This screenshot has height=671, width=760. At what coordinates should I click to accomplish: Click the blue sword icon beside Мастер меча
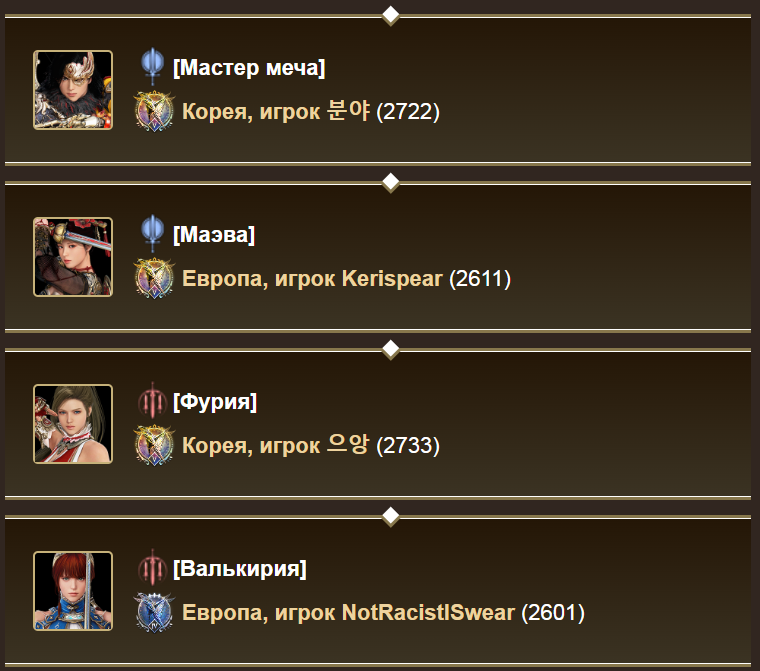[x=153, y=67]
